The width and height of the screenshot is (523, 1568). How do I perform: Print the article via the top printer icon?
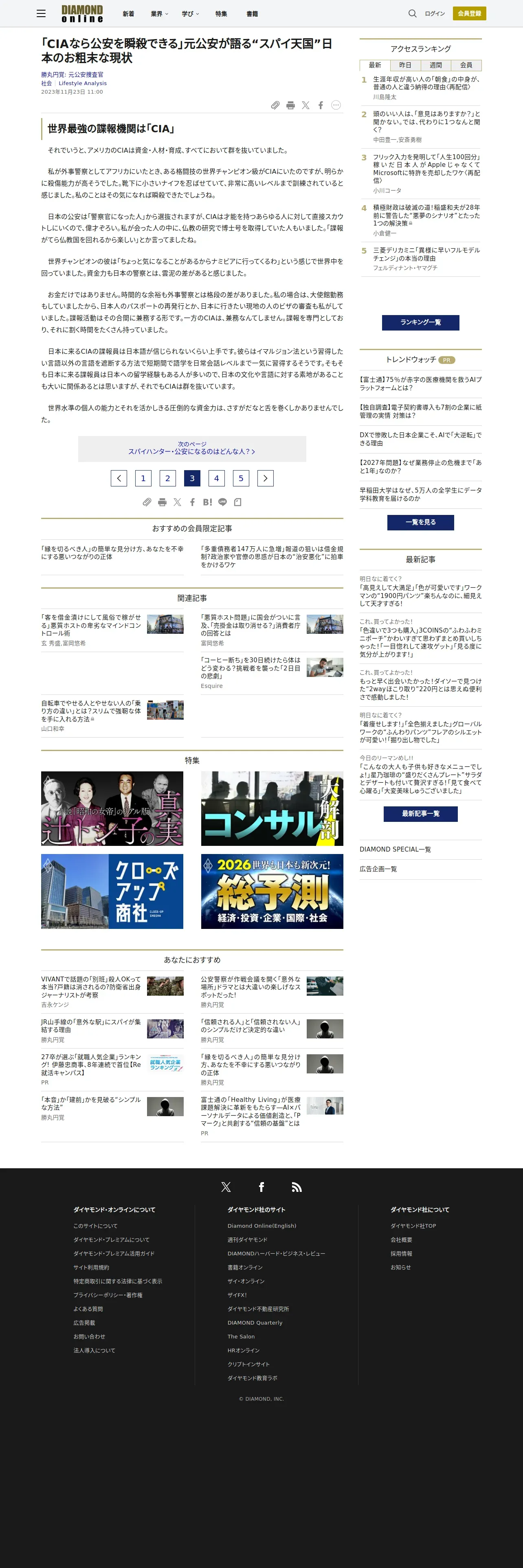(290, 105)
